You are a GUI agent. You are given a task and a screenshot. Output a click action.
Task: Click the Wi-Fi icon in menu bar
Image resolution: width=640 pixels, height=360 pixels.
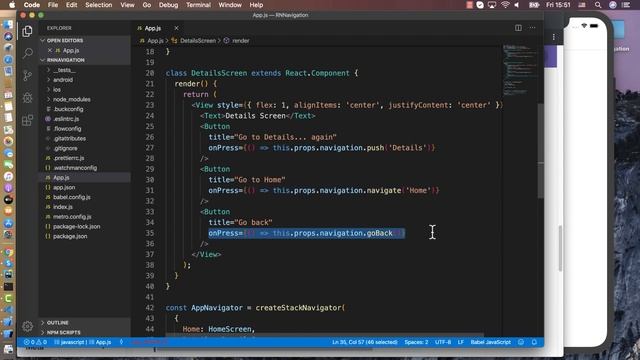click(x=505, y=5)
